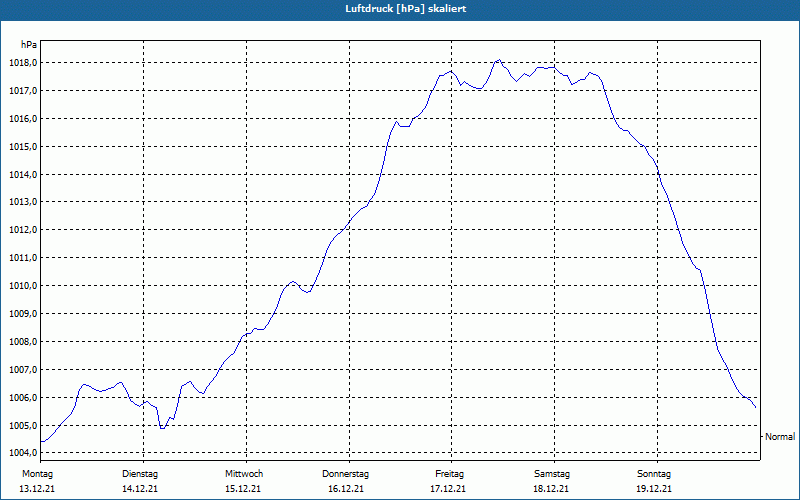800x500 pixels.
Task: Click the 'Normal' marker label
Action: pos(780,437)
